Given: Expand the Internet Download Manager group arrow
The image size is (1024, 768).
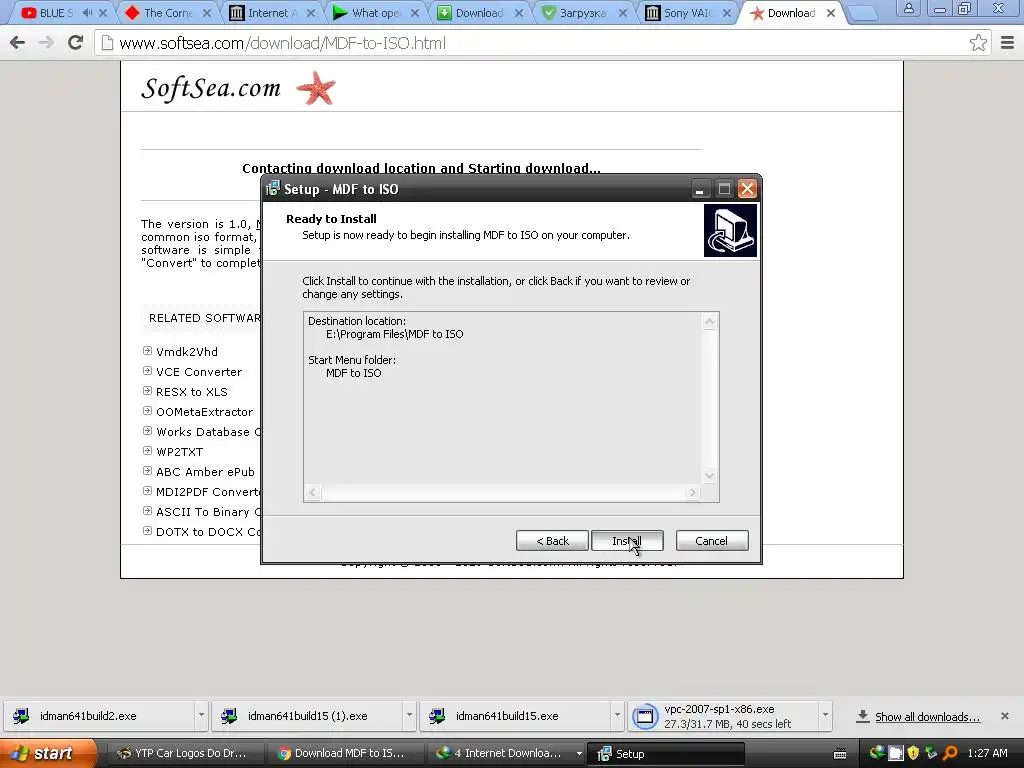Looking at the screenshot, I should [x=579, y=754].
